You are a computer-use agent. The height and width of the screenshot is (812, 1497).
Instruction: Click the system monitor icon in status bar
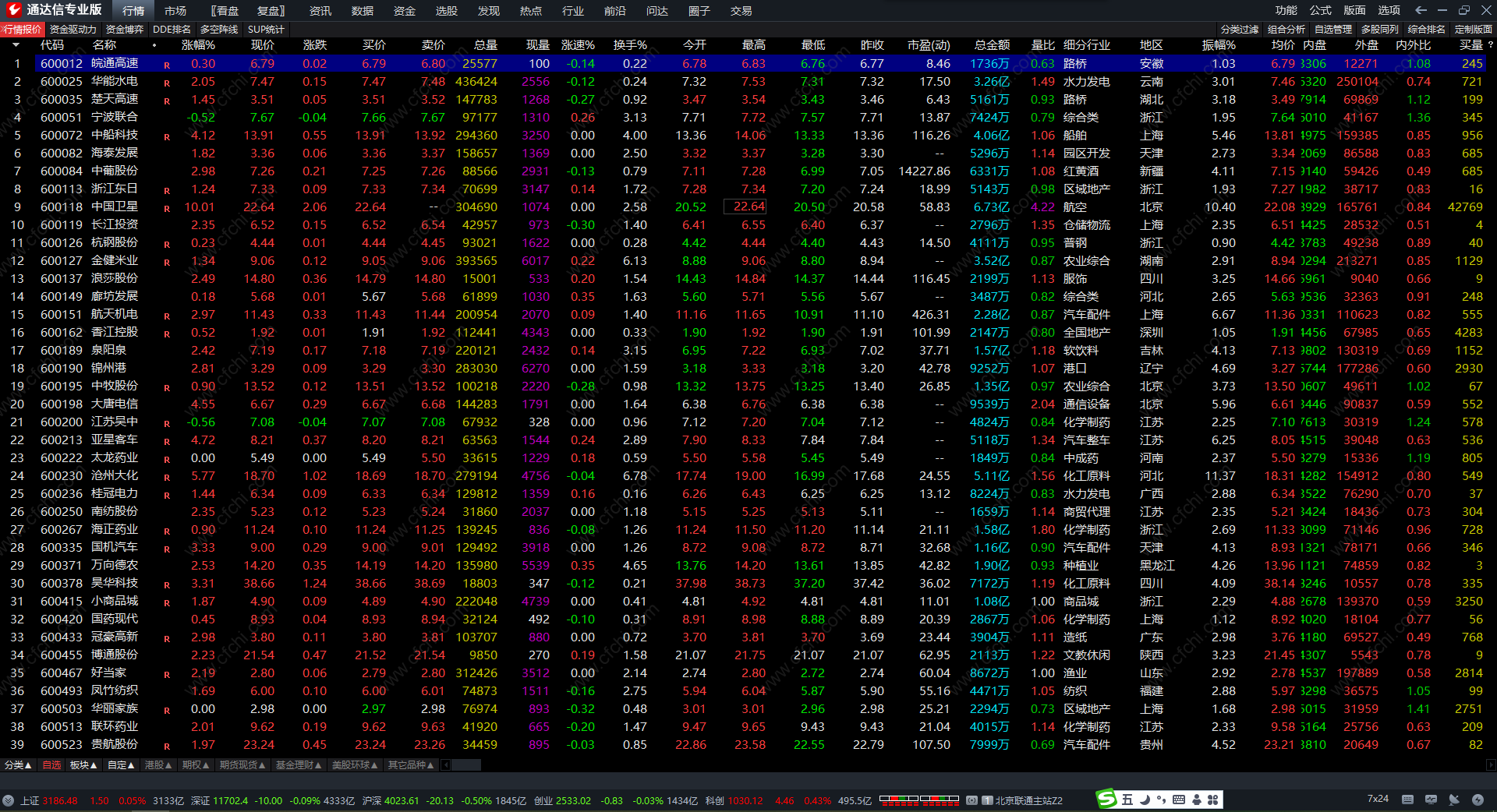pyautogui.click(x=1431, y=800)
